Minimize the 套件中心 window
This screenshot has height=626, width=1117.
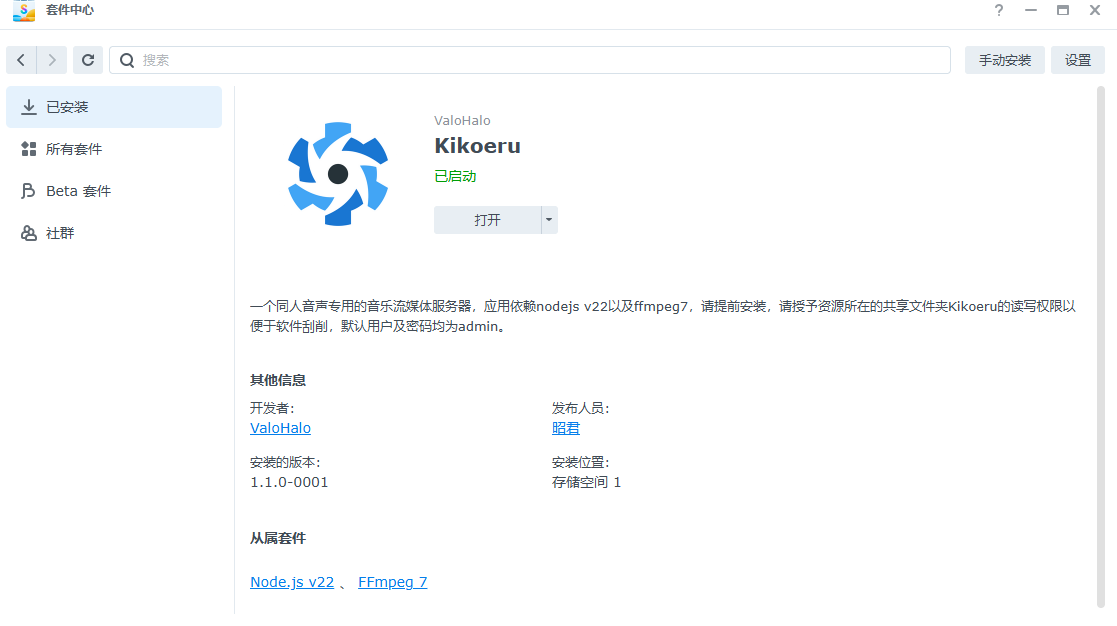pyautogui.click(x=1031, y=10)
